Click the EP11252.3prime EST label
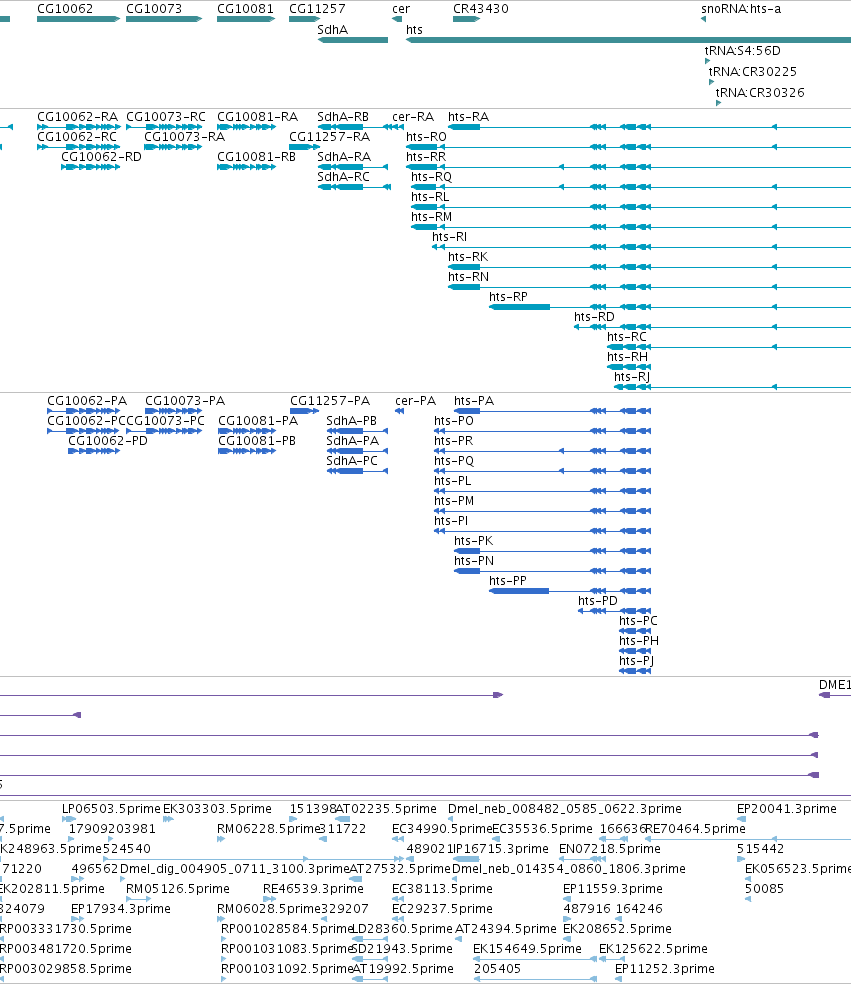This screenshot has width=851, height=984. [x=665, y=969]
